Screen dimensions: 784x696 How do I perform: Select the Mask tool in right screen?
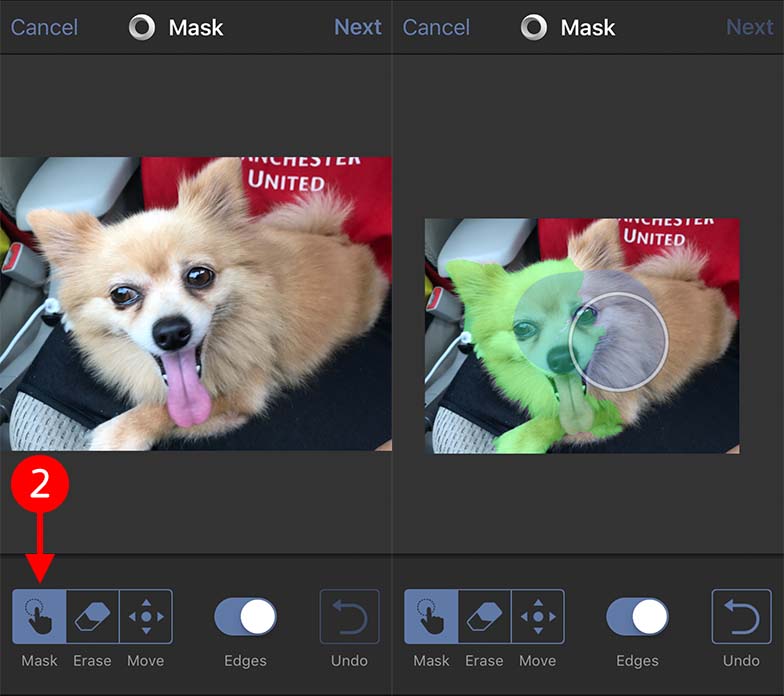tap(431, 616)
